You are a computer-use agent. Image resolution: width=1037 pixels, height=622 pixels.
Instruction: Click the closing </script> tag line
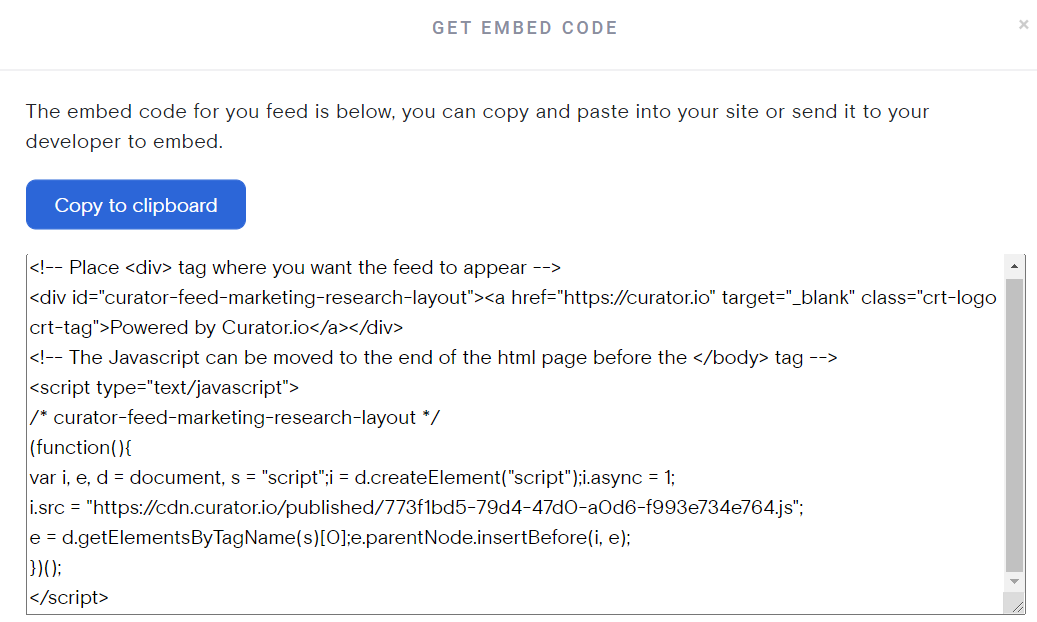coord(69,598)
